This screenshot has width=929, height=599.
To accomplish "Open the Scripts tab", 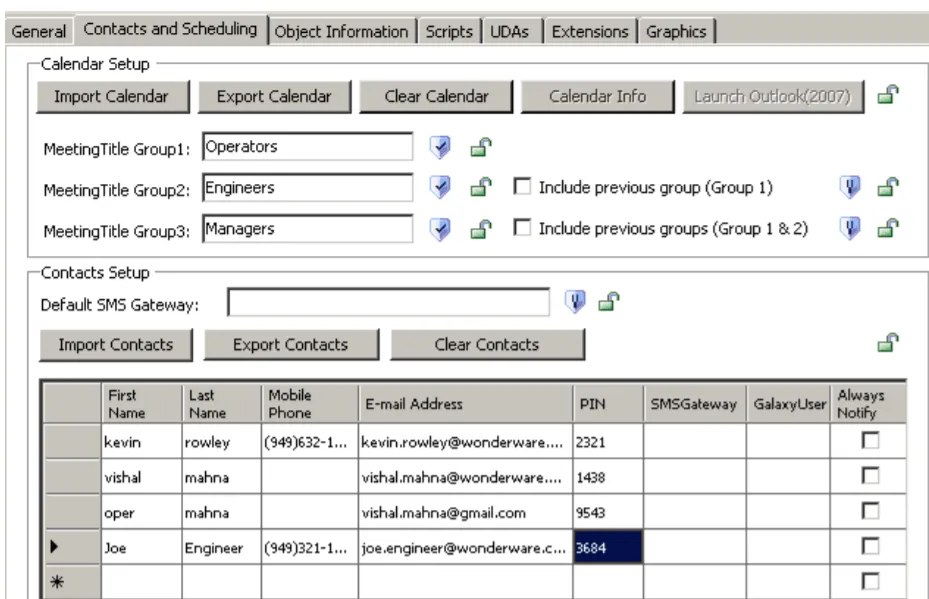I will (x=448, y=31).
